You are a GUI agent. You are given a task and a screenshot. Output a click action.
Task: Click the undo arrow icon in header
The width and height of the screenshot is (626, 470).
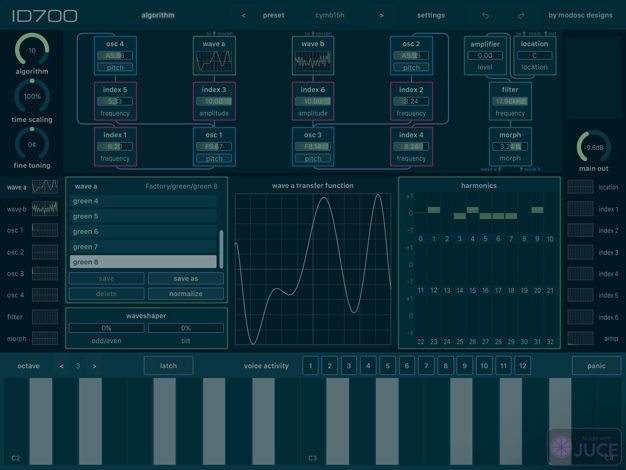point(486,16)
